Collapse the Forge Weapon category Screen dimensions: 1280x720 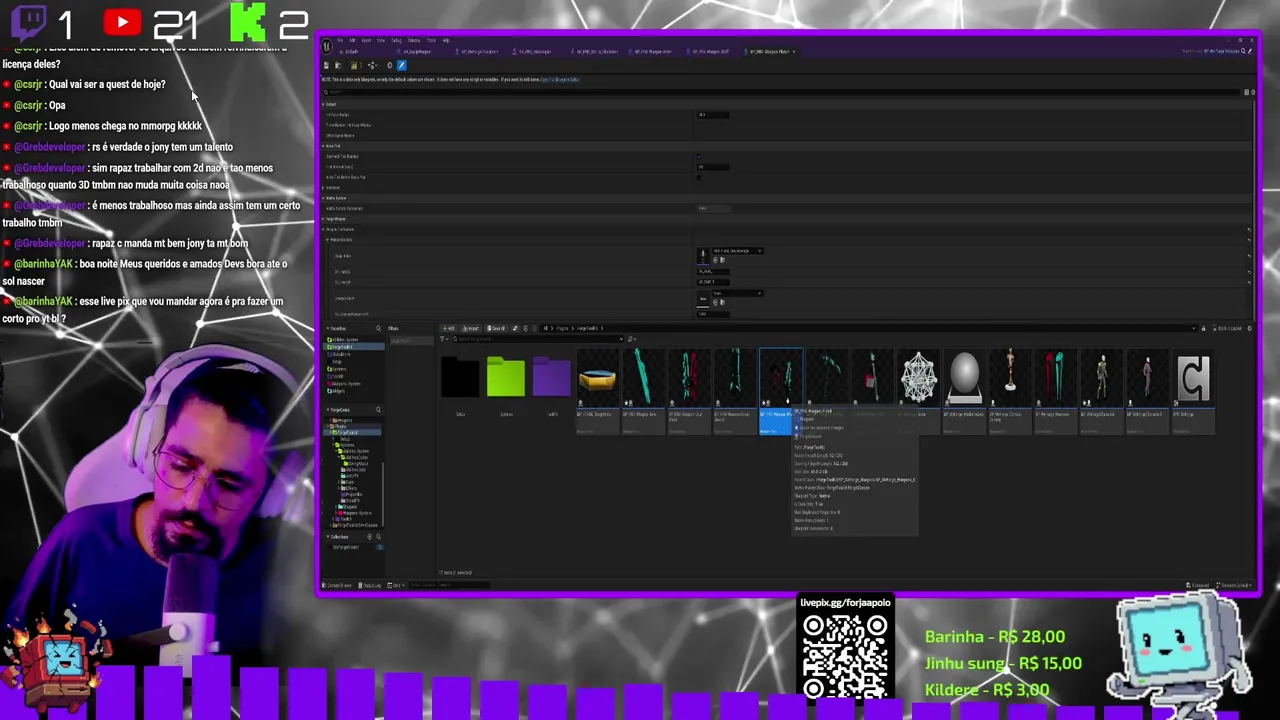323,219
